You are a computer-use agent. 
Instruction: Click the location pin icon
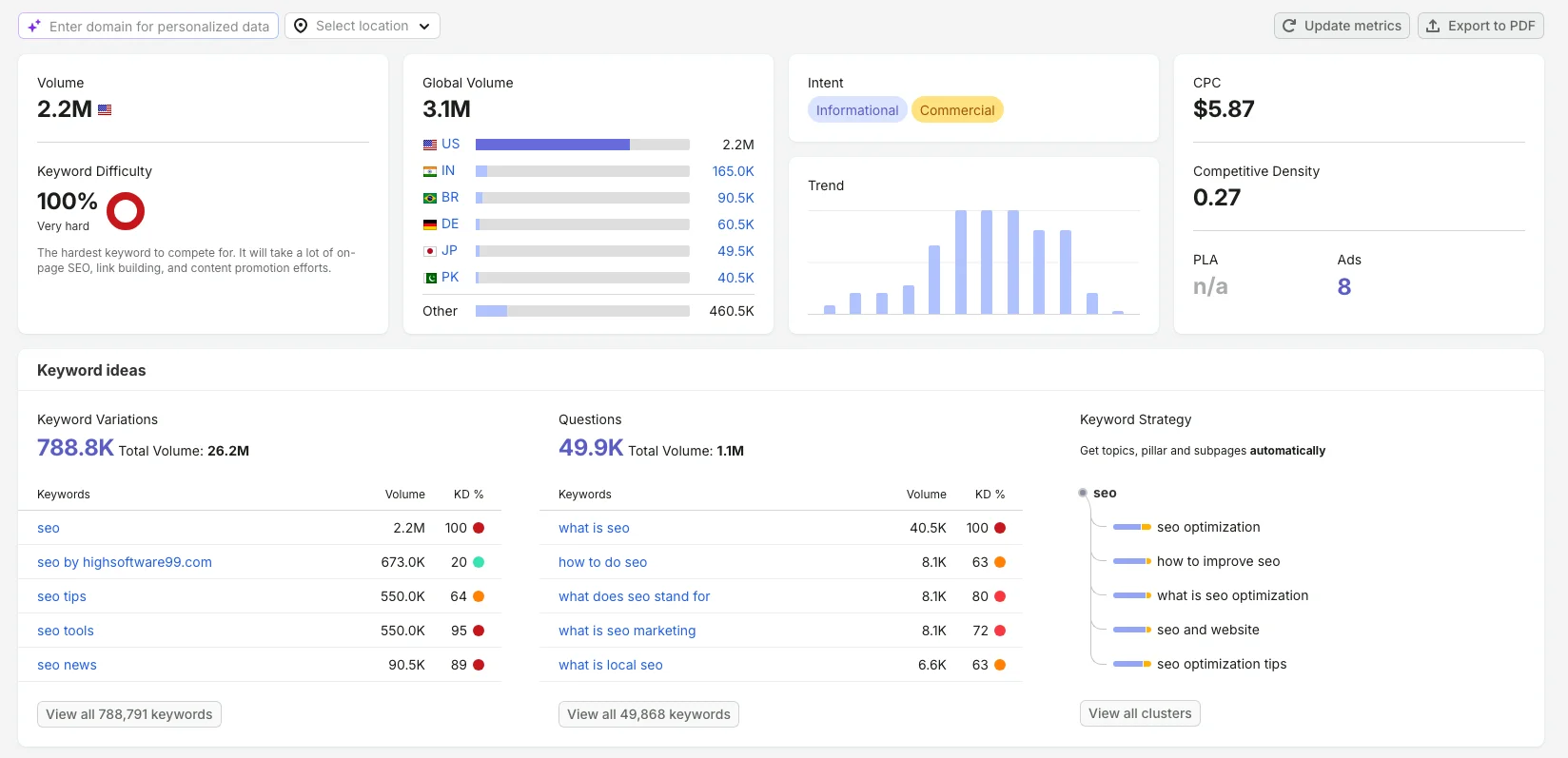(301, 26)
